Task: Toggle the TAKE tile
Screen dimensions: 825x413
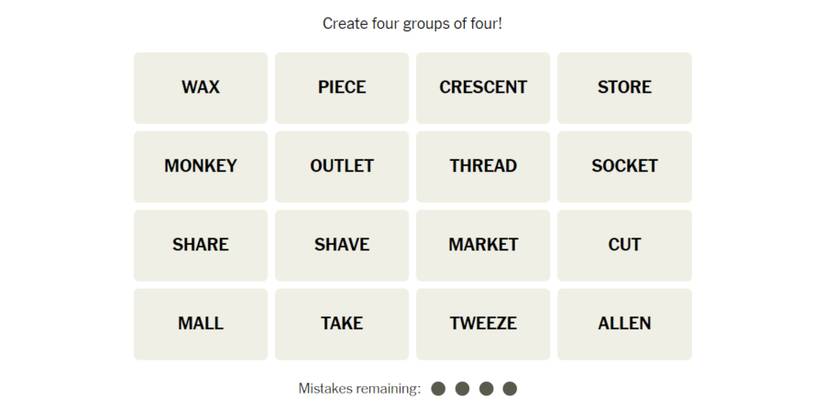Action: pyautogui.click(x=342, y=324)
